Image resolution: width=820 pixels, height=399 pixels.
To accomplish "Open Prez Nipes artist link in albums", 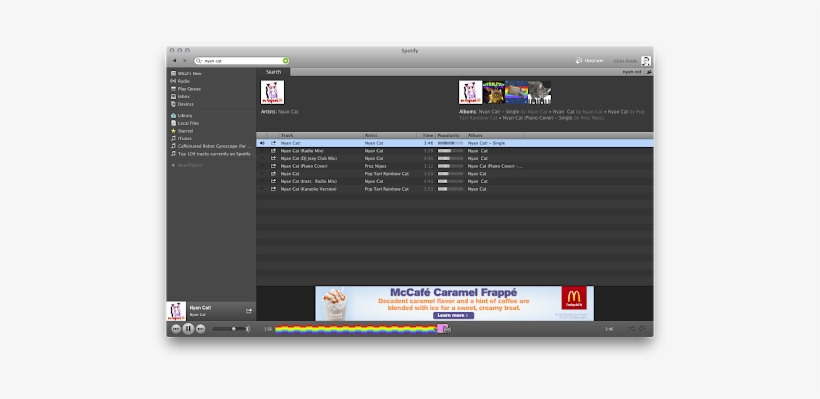I will point(593,118).
